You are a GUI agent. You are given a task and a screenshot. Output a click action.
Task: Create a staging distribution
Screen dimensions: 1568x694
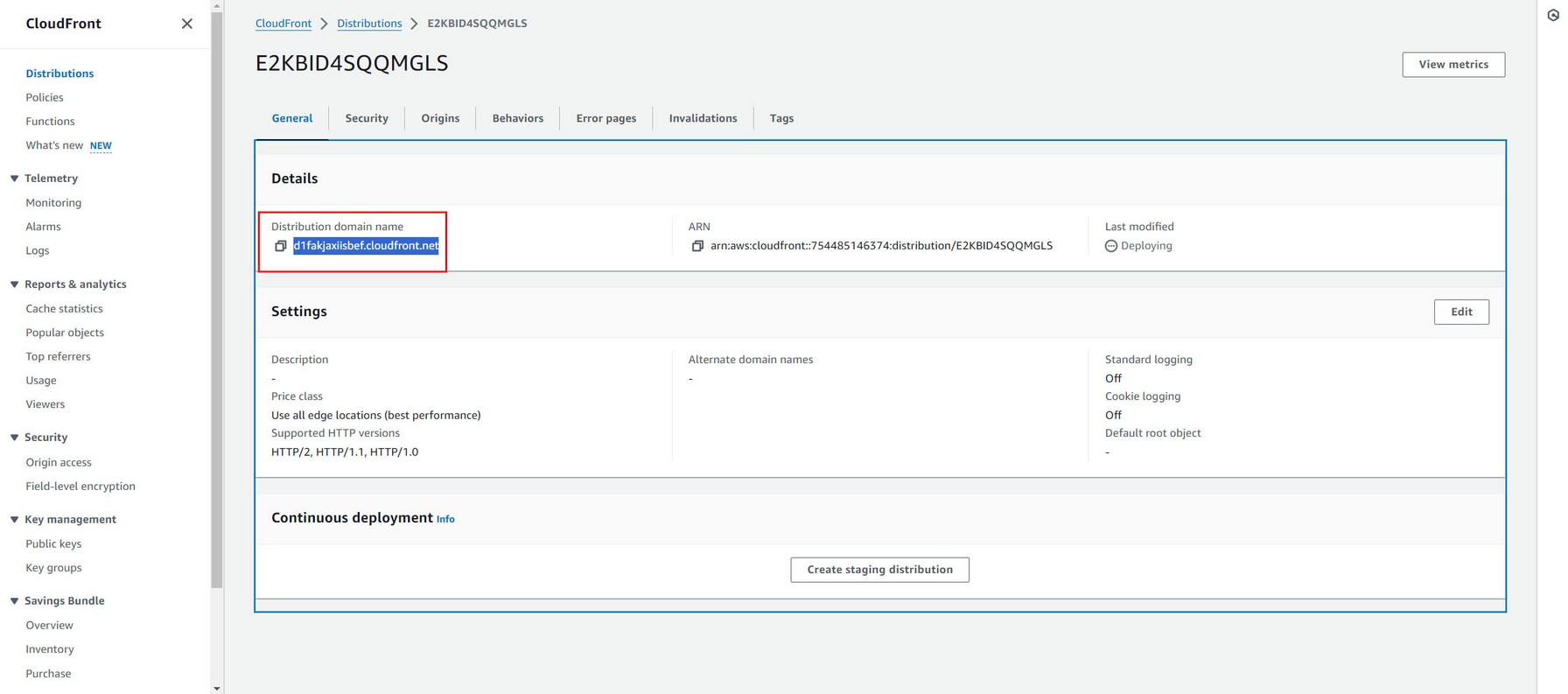coord(879,570)
